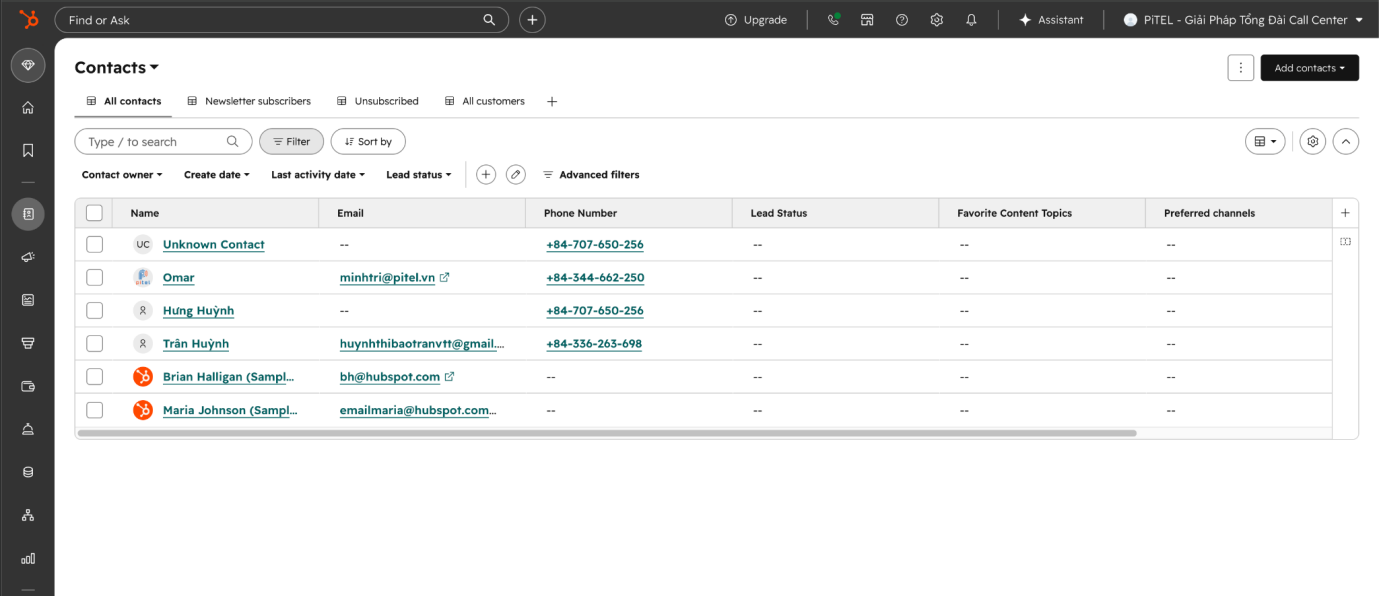Click the edit filters pencil icon

coord(516,174)
